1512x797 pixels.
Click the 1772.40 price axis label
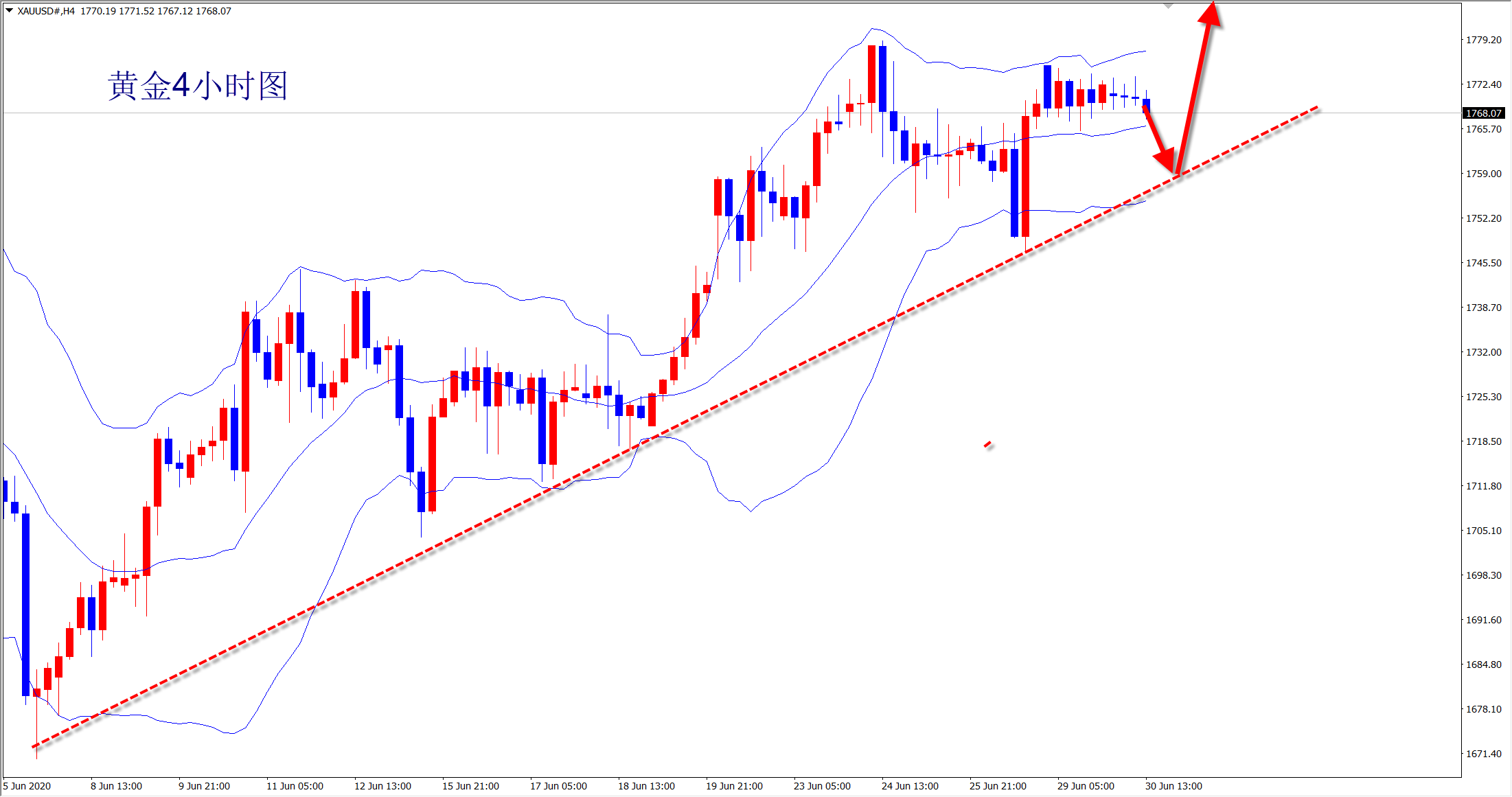1484,84
